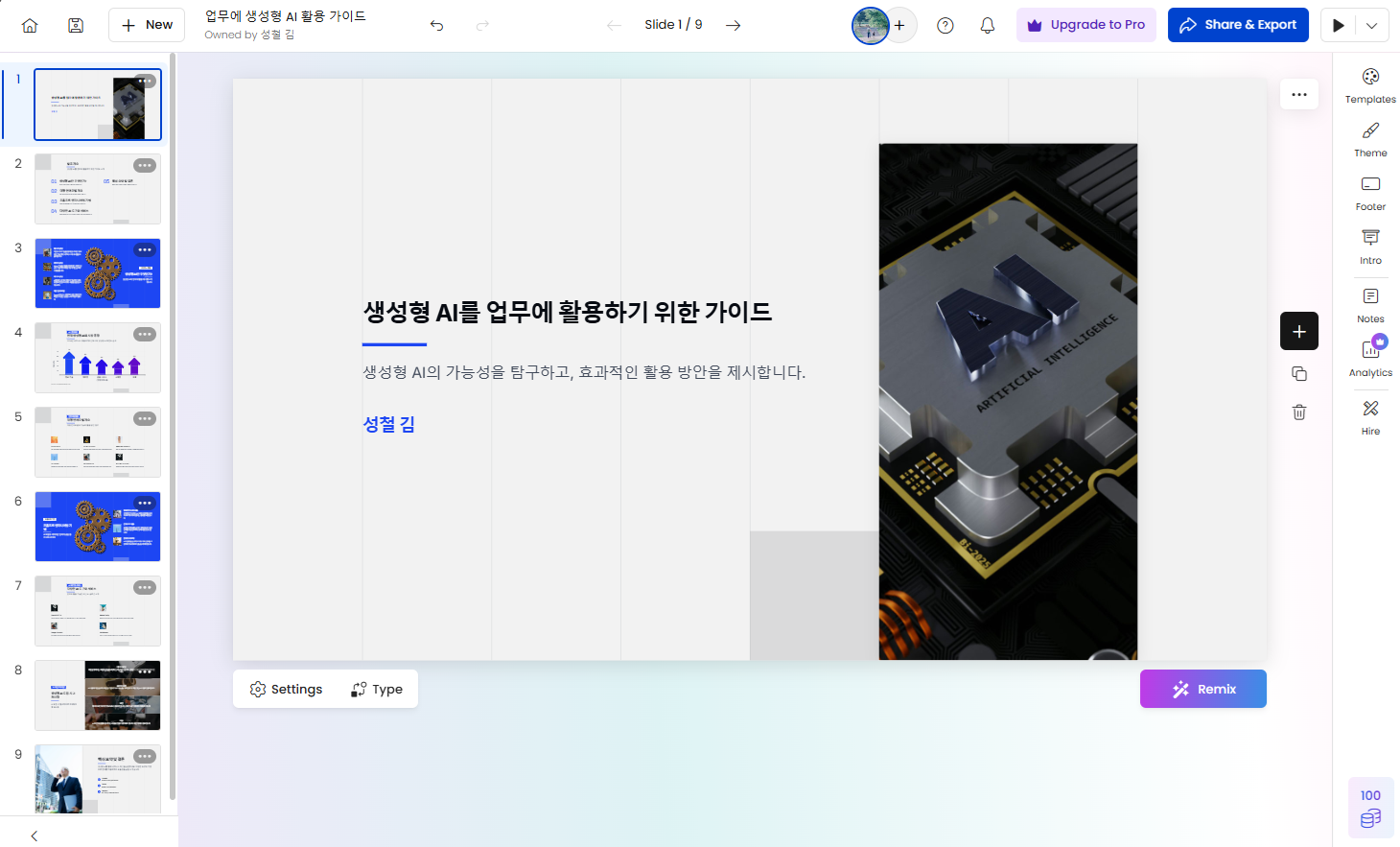Open the notifications bell
The height and width of the screenshot is (847, 1400).
coord(987,26)
